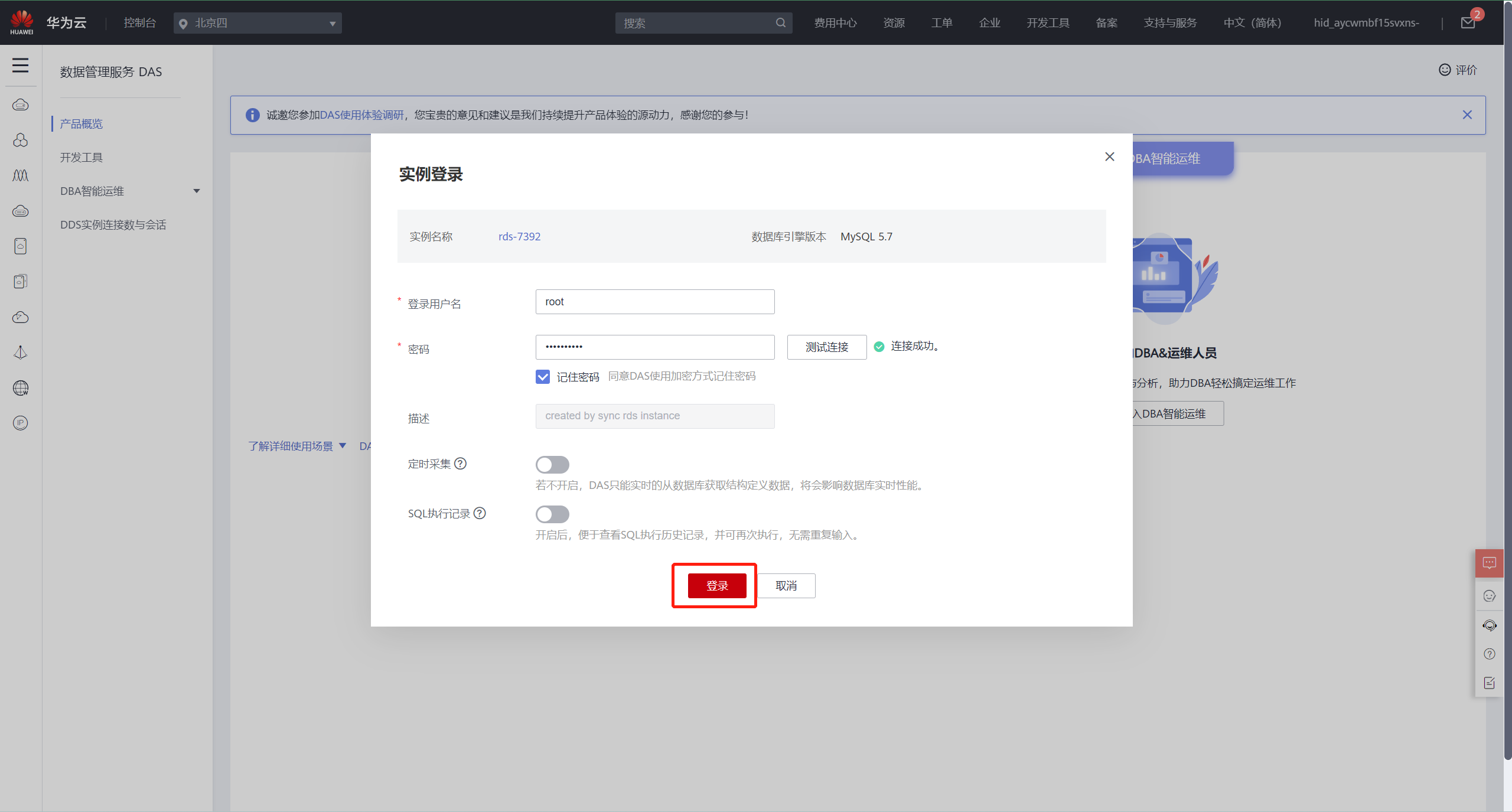Open 费用中心 in the top bar
The image size is (1512, 812).
tap(835, 23)
